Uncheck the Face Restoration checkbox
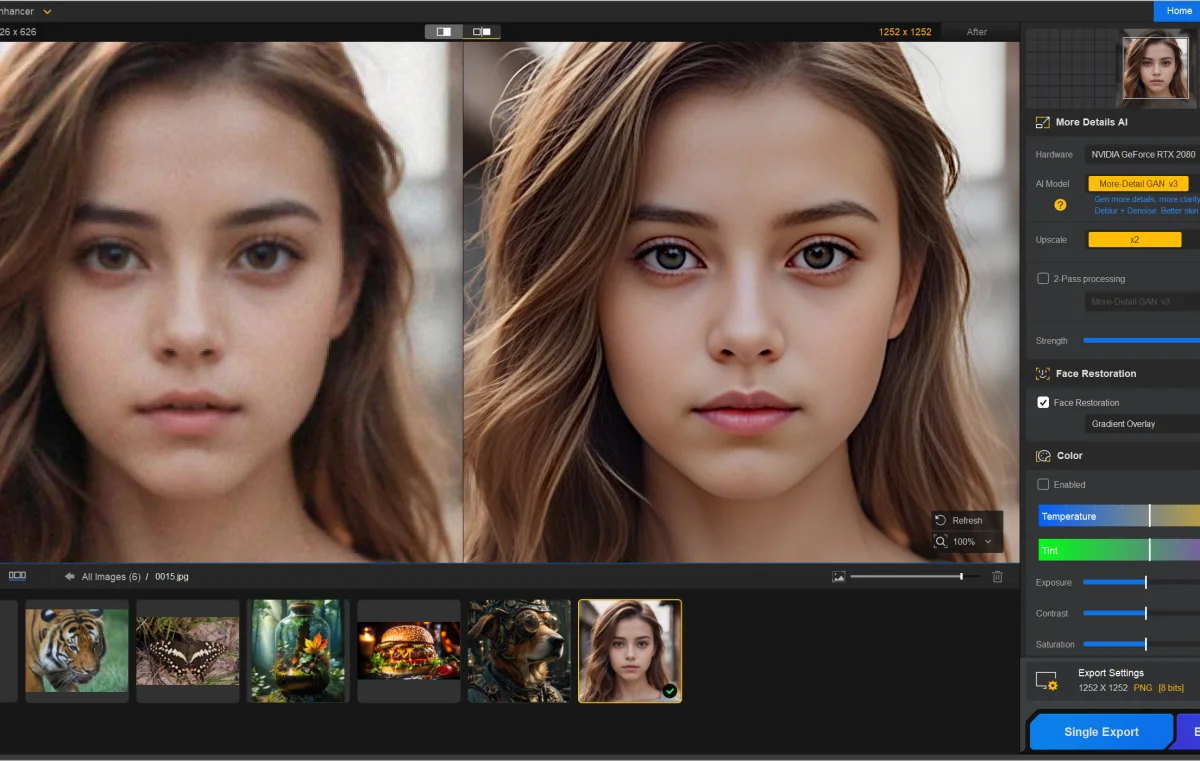The width and height of the screenshot is (1200, 761). pos(1043,402)
